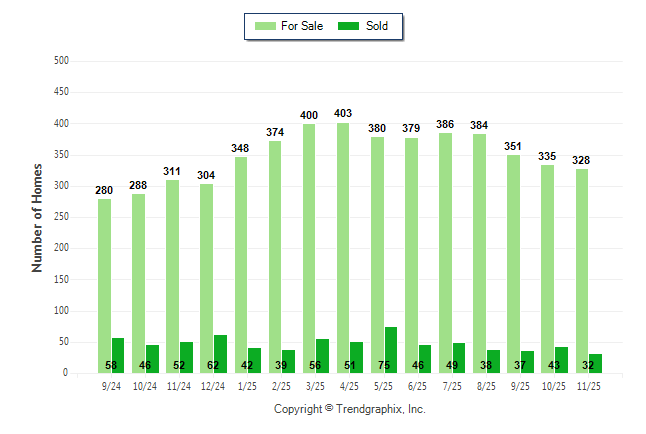Toggle the Sold legend label
Image resolution: width=646 pixels, height=434 pixels.
[377, 25]
